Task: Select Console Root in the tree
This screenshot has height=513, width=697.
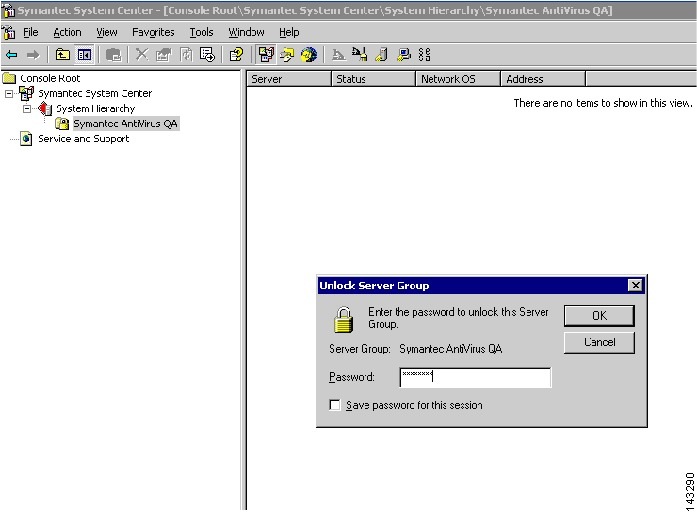Action: coord(50,79)
